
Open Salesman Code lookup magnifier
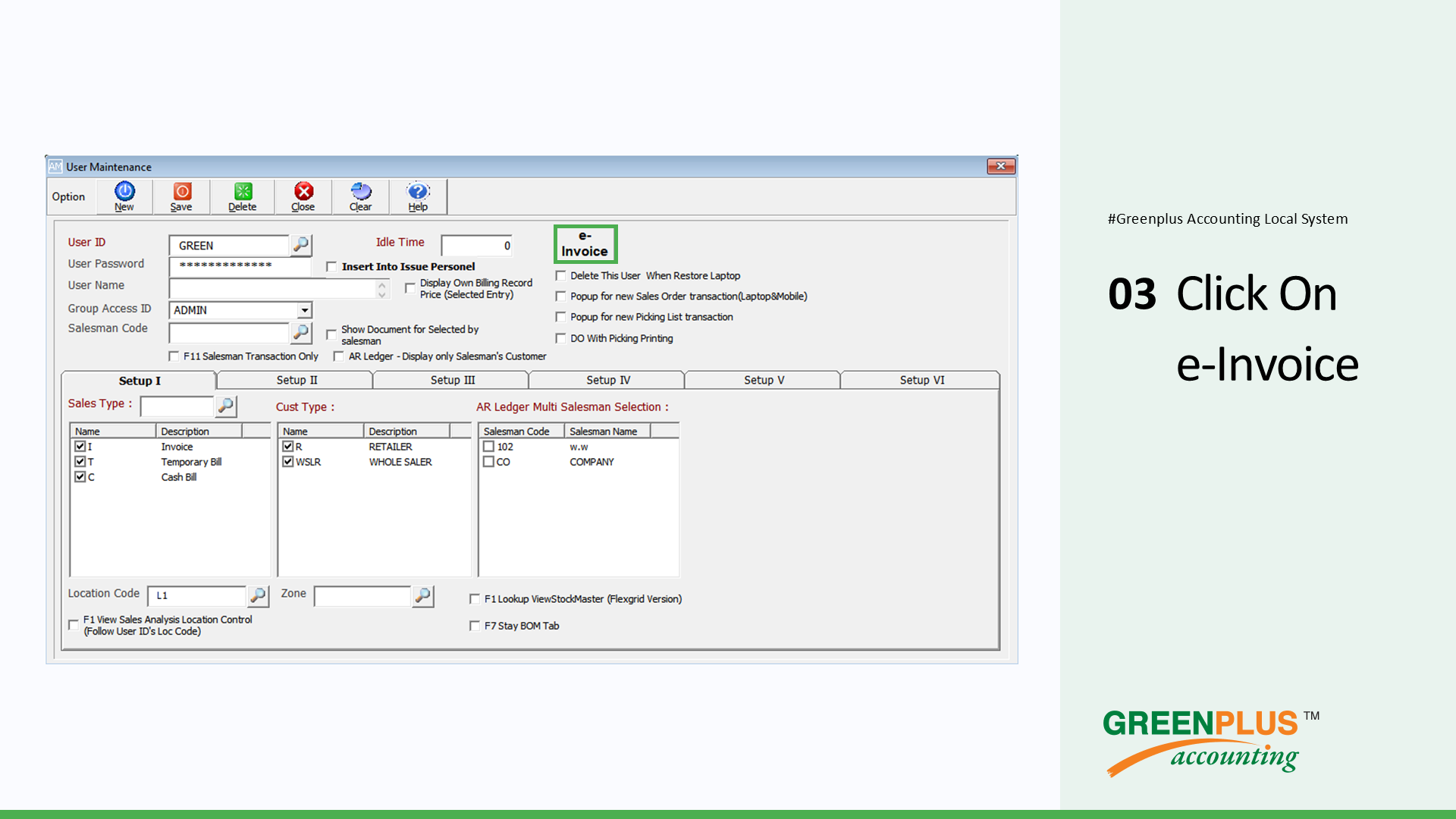point(301,332)
